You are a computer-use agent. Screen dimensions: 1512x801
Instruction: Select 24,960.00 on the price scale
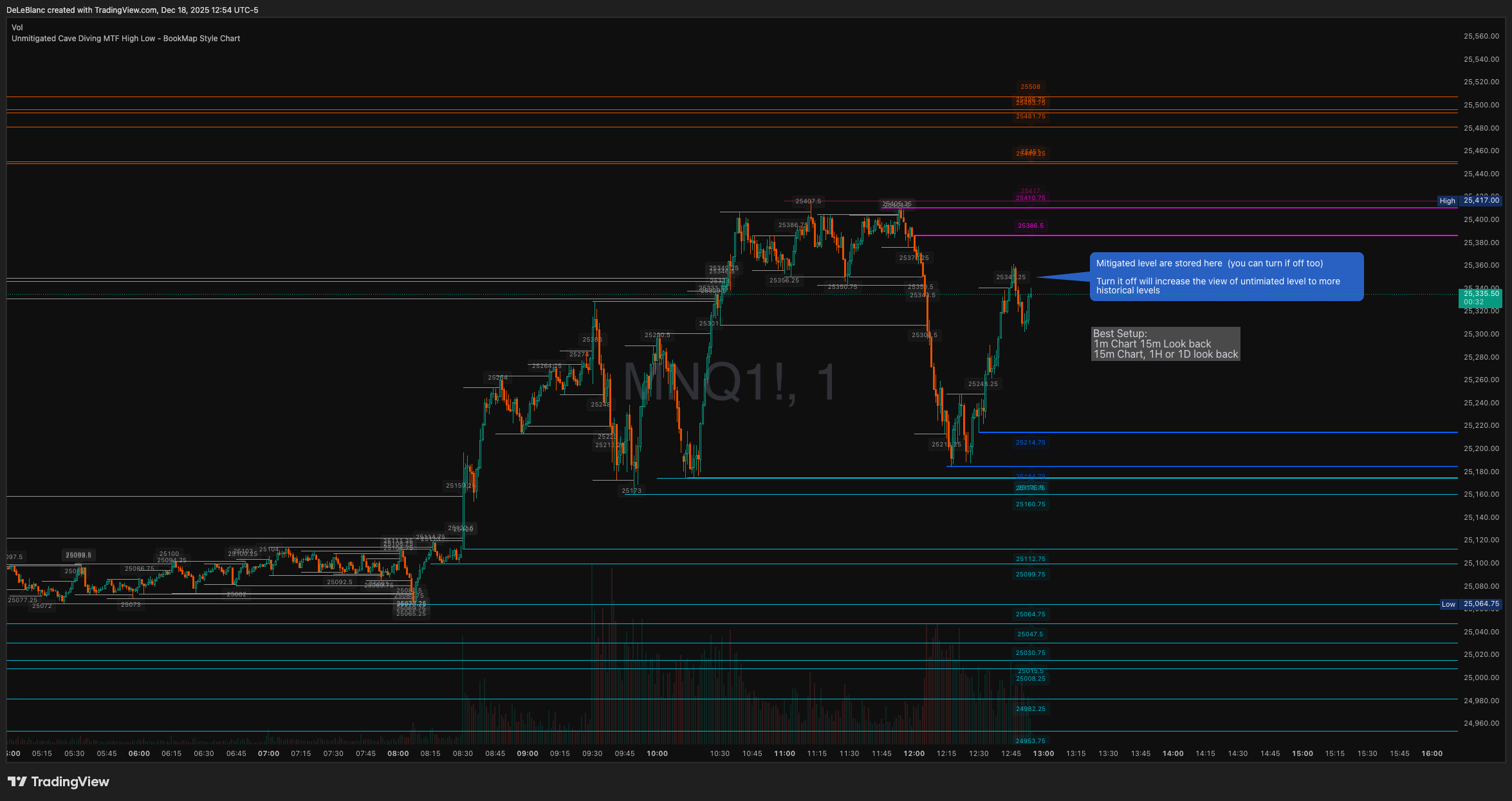click(x=1481, y=723)
